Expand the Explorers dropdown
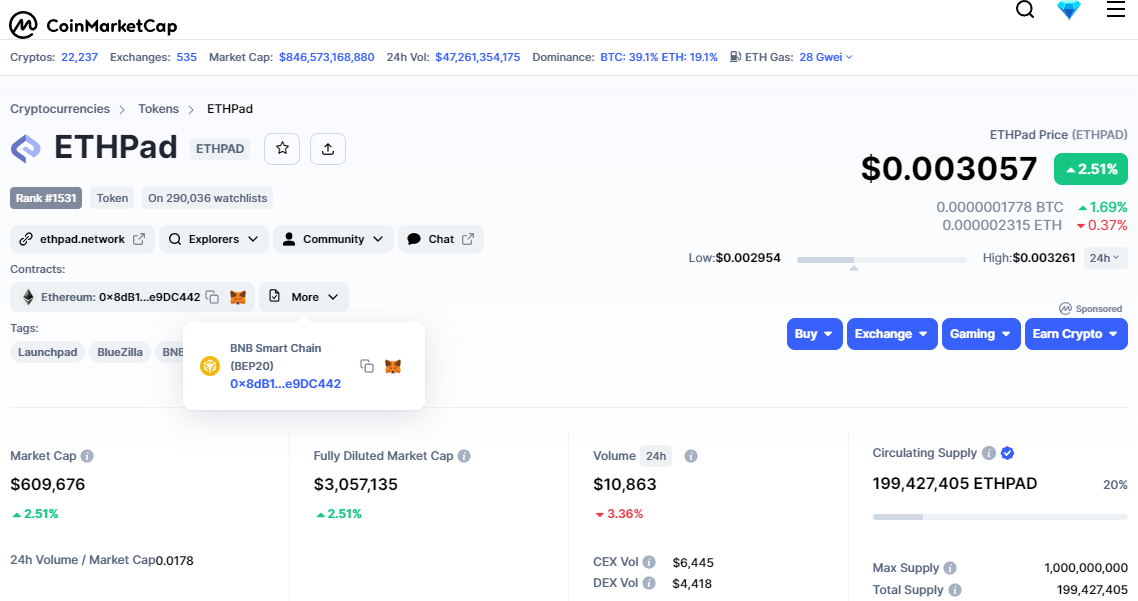The height and width of the screenshot is (601, 1138). (213, 239)
